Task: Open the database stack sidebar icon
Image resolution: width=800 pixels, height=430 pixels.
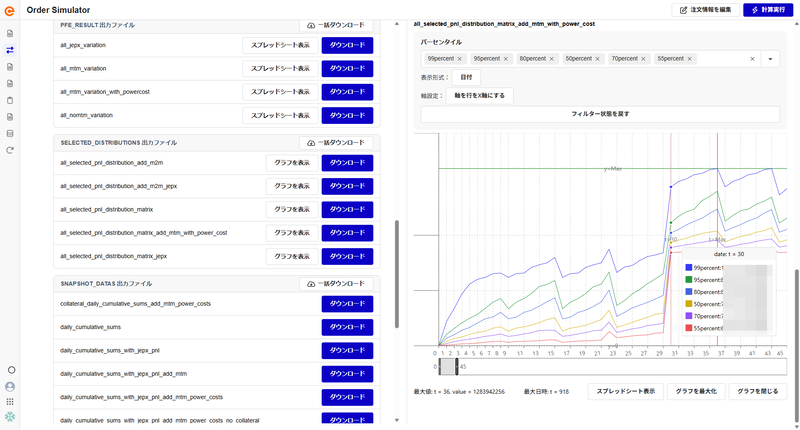Action: coord(10,134)
